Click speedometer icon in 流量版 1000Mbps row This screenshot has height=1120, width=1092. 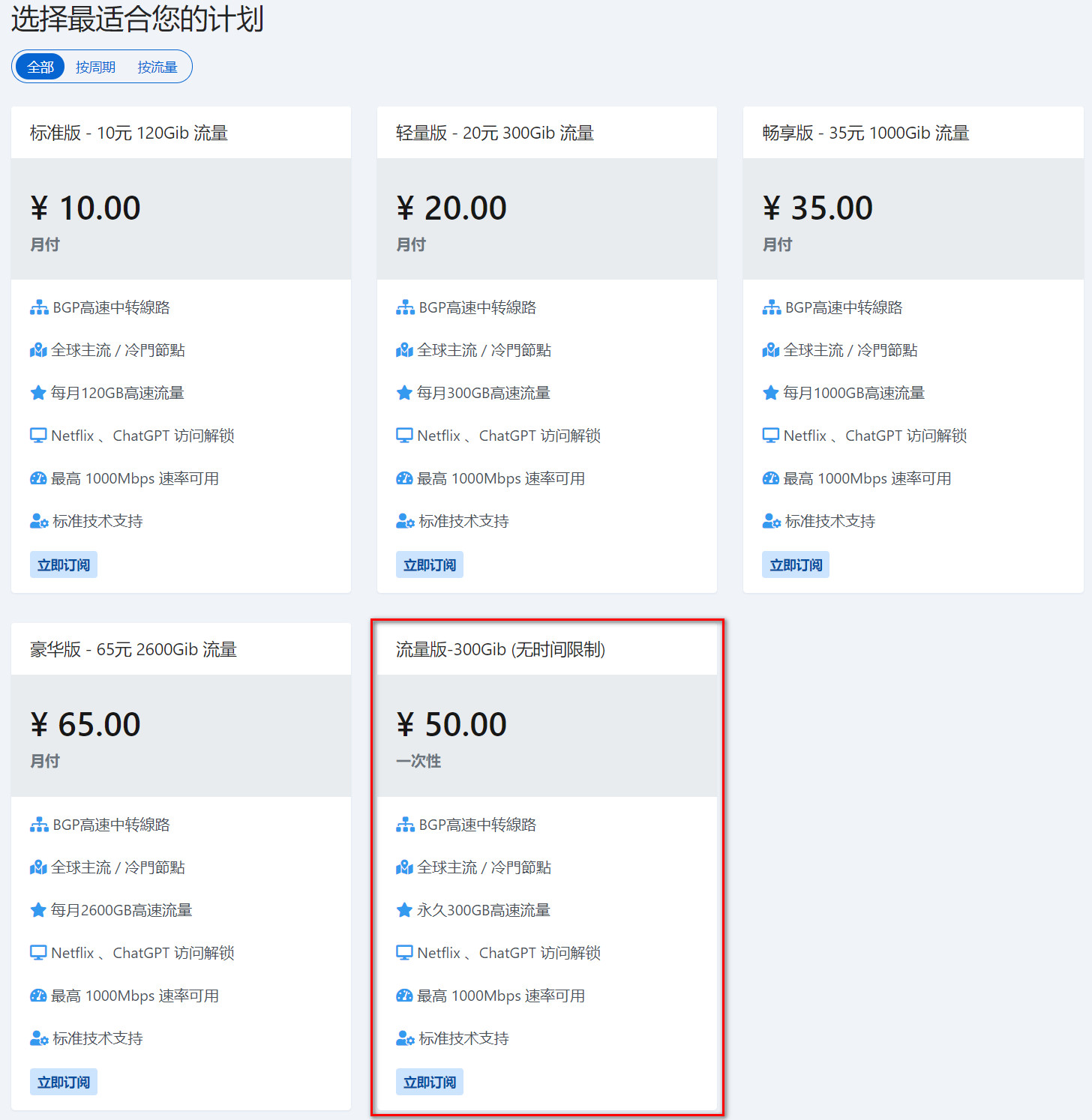point(404,996)
